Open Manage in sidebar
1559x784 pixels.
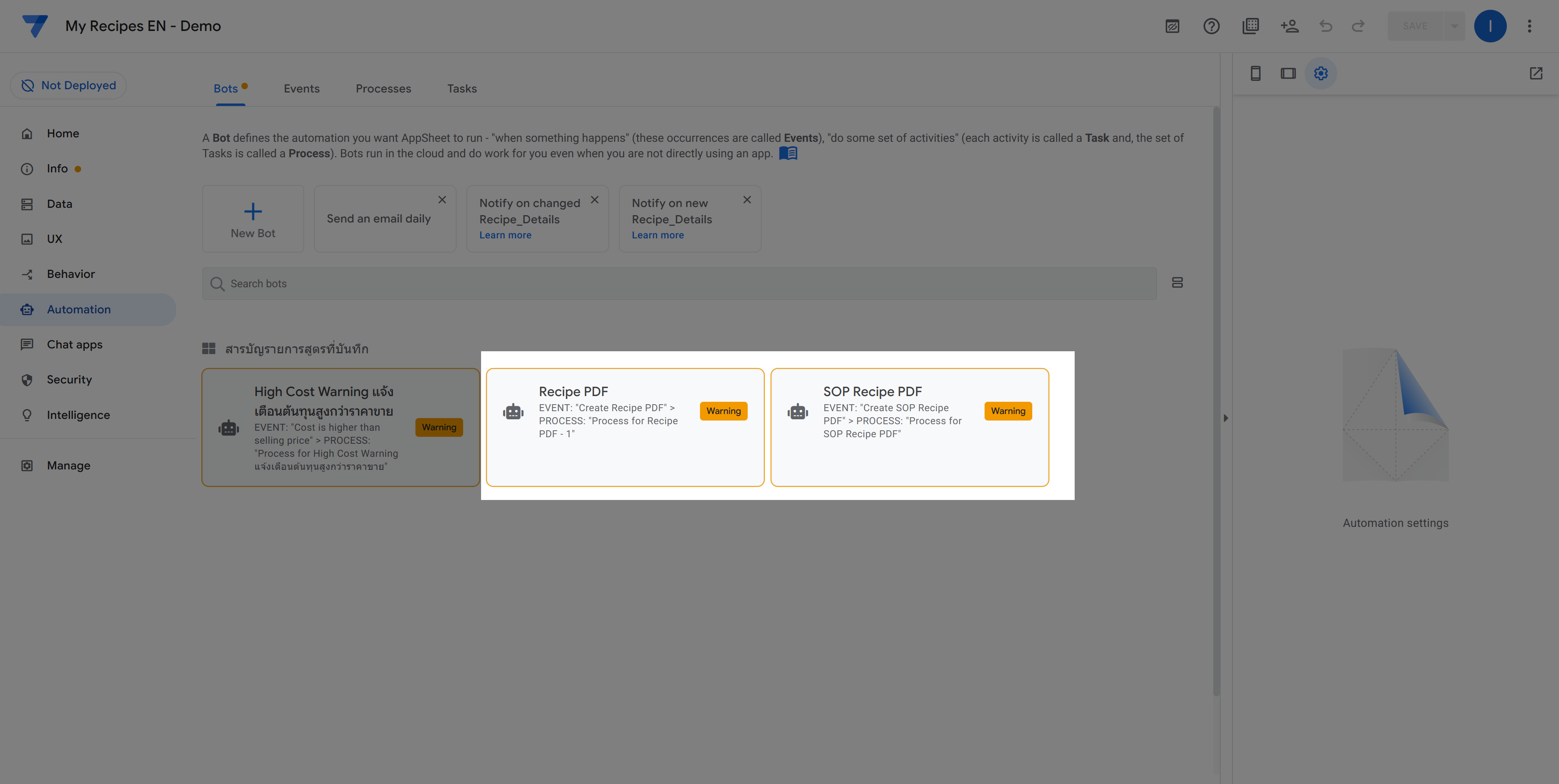click(x=88, y=466)
